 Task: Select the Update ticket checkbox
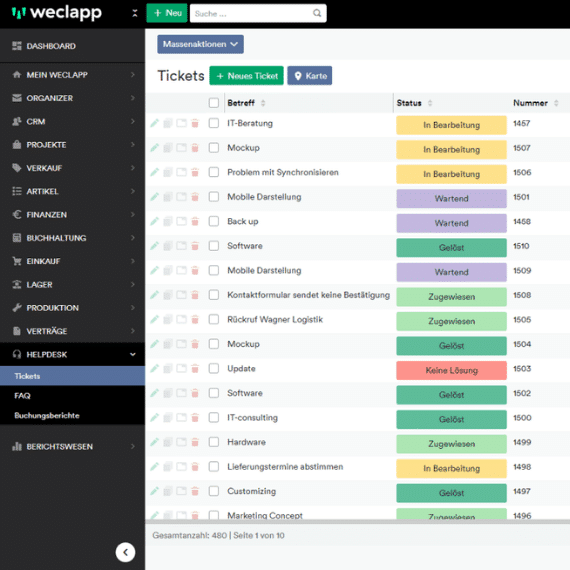coord(214,369)
